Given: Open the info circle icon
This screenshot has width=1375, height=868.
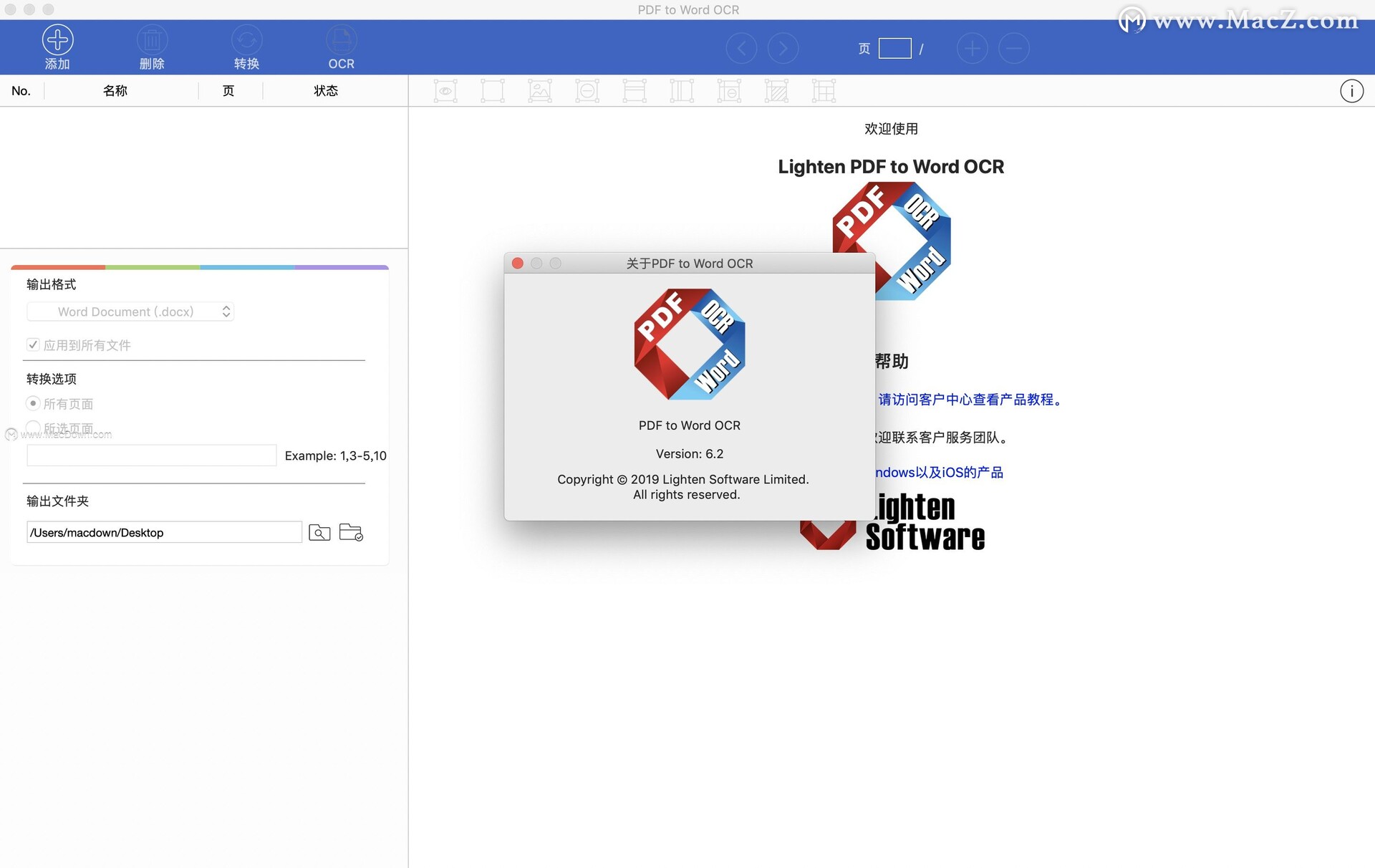Looking at the screenshot, I should coord(1351,91).
